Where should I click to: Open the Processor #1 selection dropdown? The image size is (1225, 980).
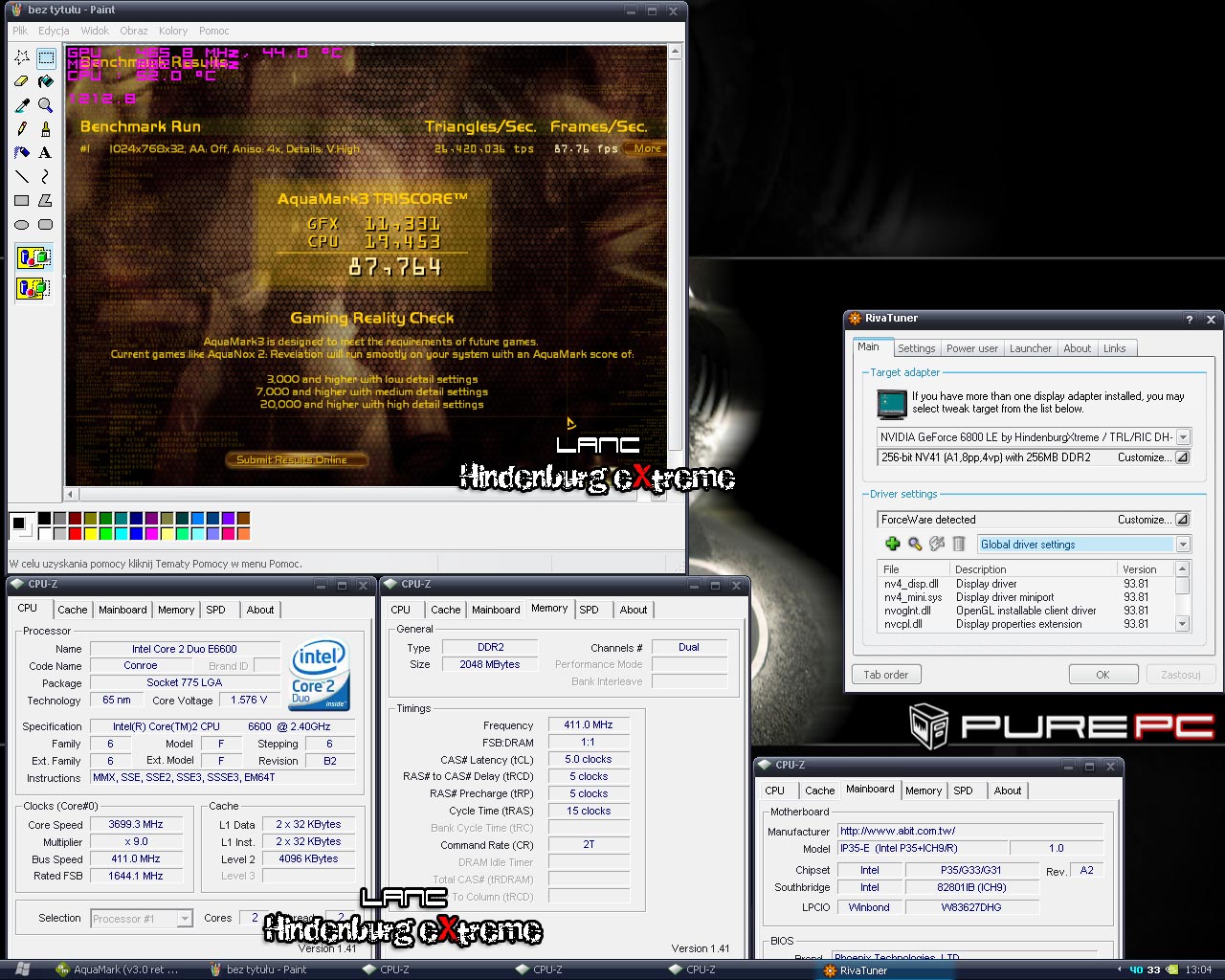click(x=185, y=919)
